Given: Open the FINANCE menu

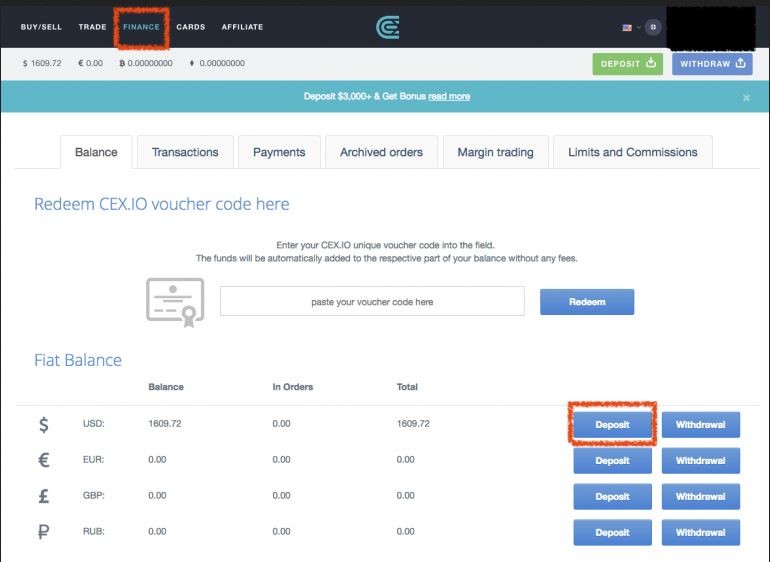Looking at the screenshot, I should (x=141, y=27).
